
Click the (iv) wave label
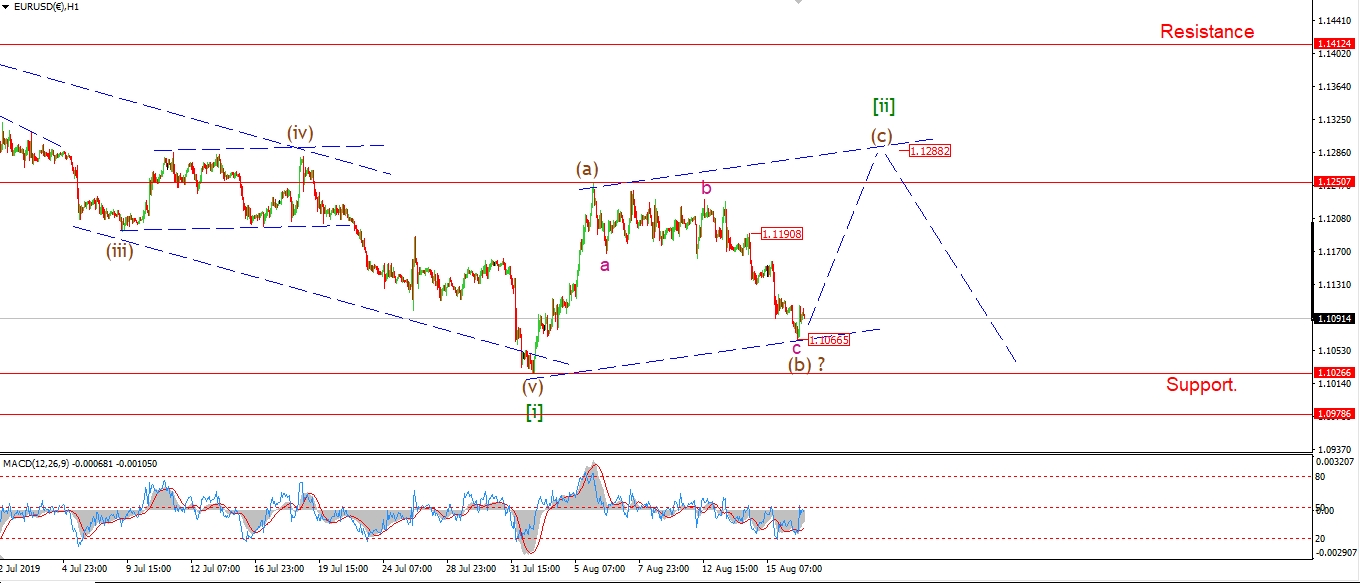click(299, 132)
